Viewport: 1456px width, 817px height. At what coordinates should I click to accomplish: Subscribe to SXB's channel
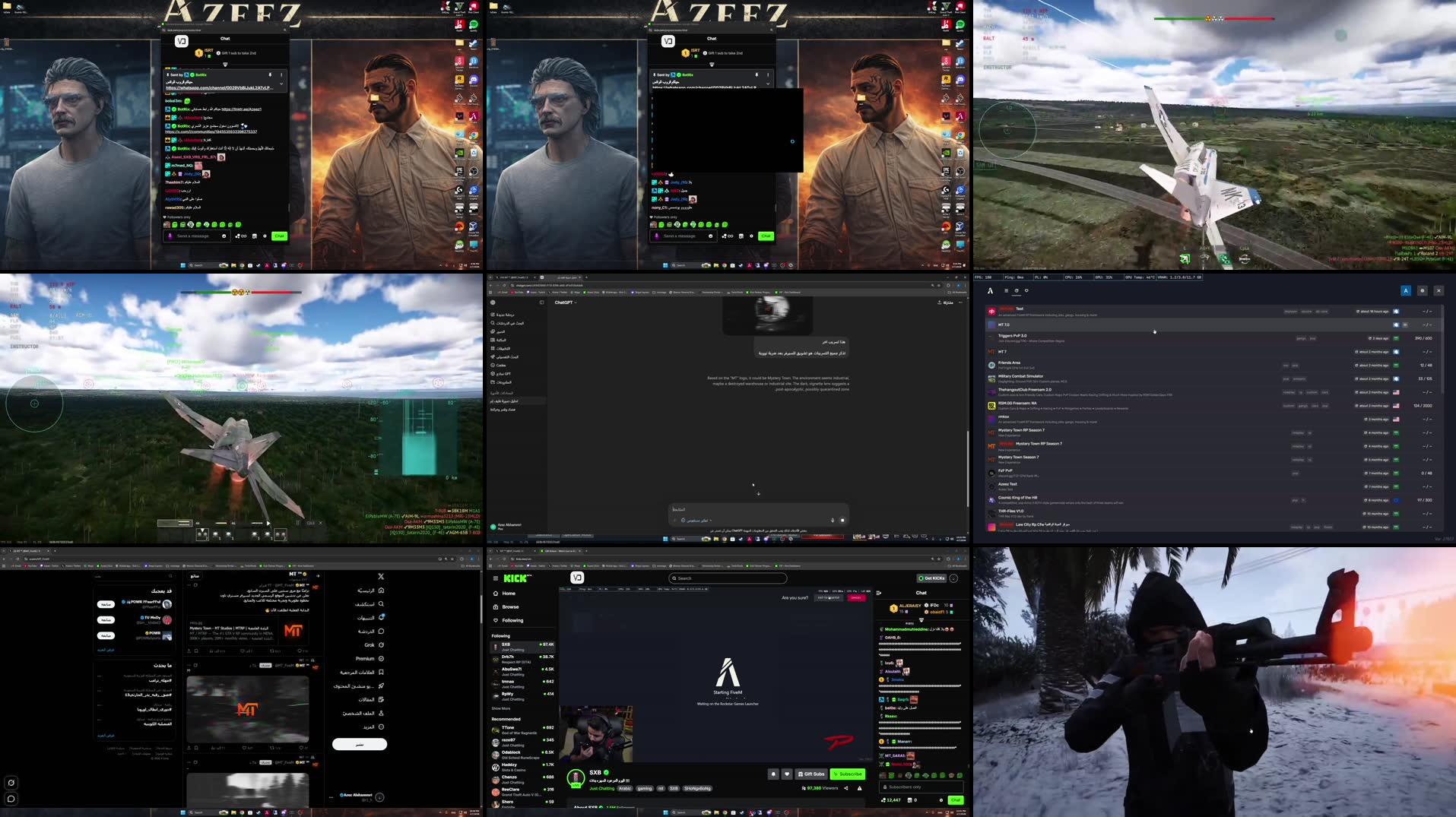(x=847, y=774)
